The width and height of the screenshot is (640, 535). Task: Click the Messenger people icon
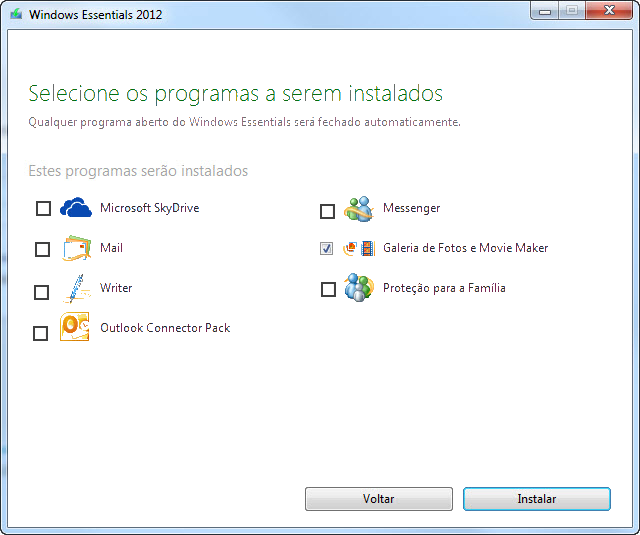point(358,209)
